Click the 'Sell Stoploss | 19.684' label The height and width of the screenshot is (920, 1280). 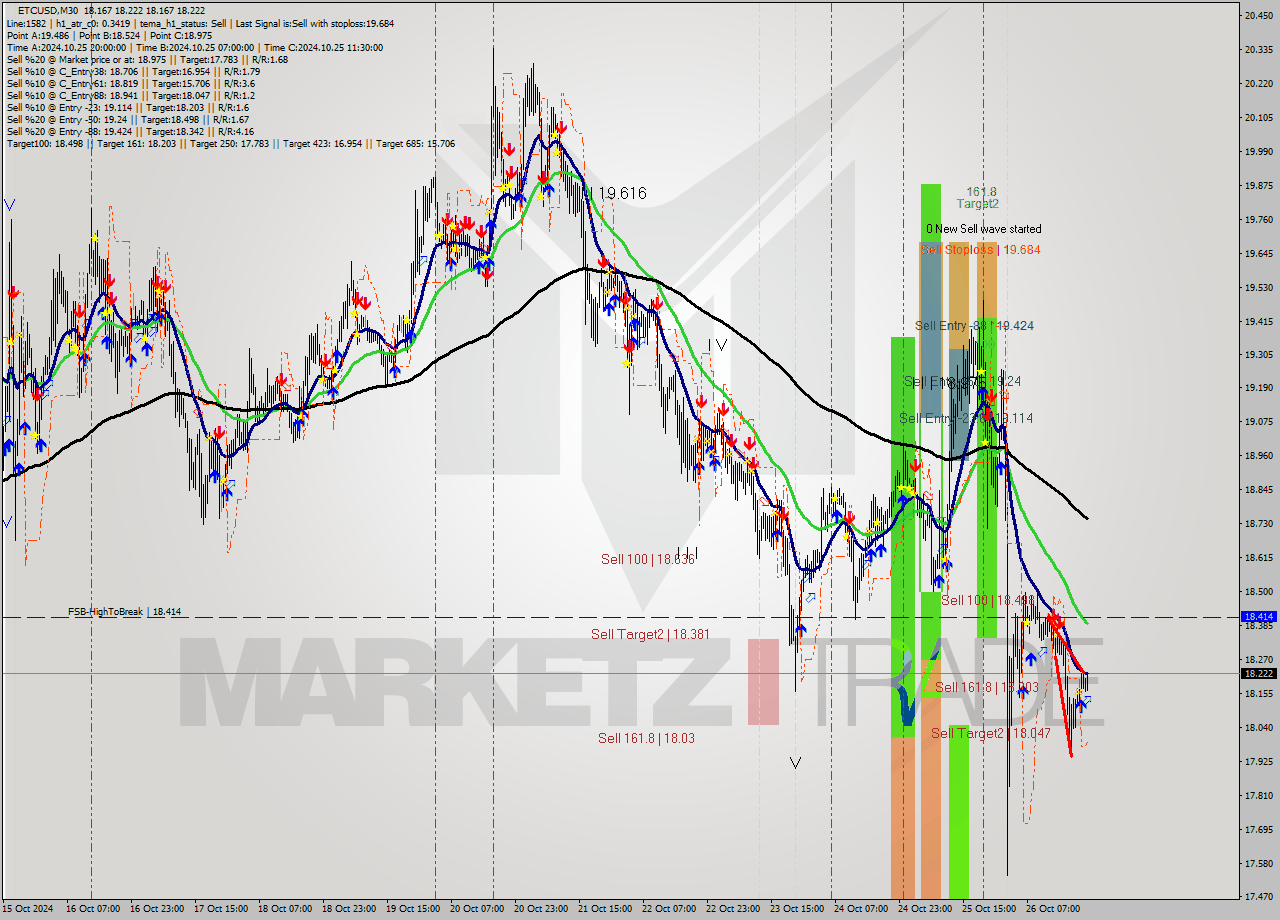[980, 249]
